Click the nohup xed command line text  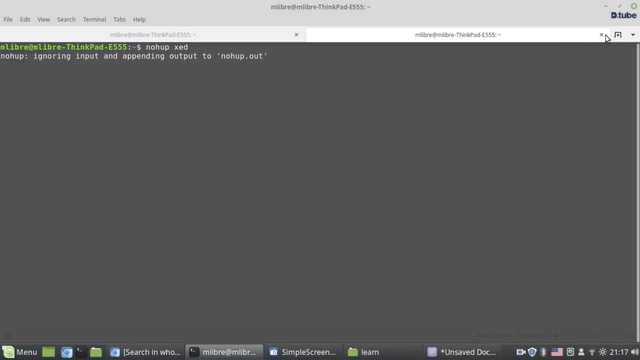[x=167, y=47]
